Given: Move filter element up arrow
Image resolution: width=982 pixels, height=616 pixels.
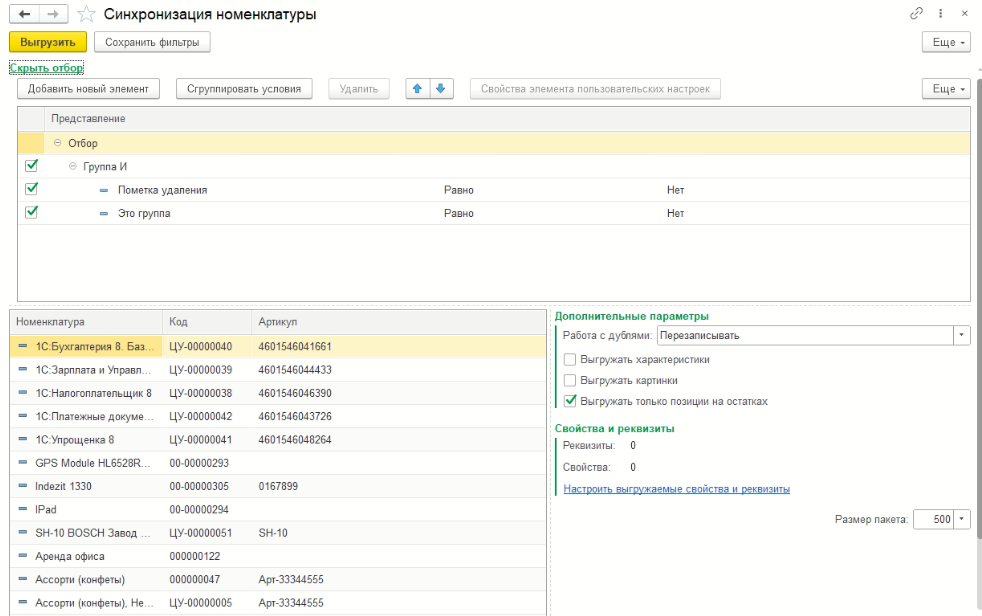Looking at the screenshot, I should (419, 89).
